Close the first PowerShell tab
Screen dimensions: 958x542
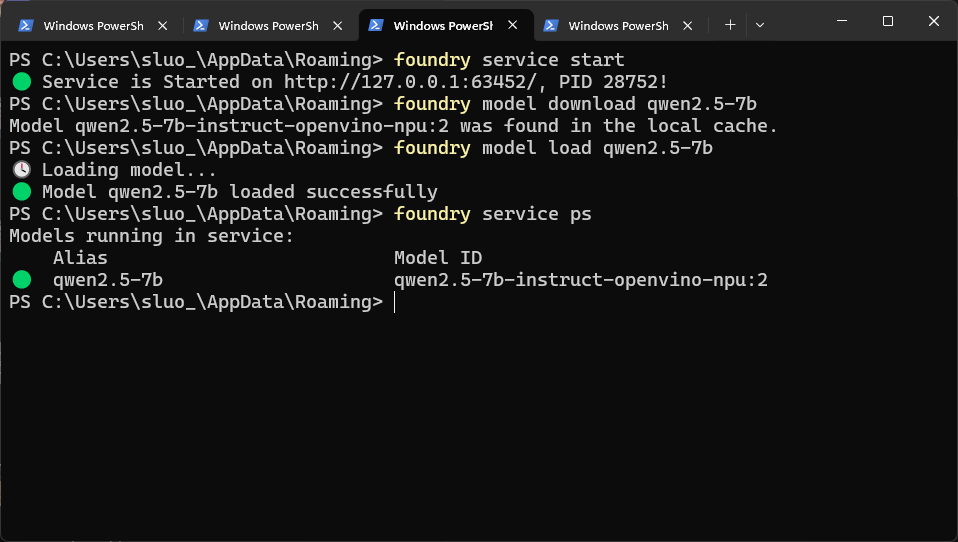[x=163, y=26]
